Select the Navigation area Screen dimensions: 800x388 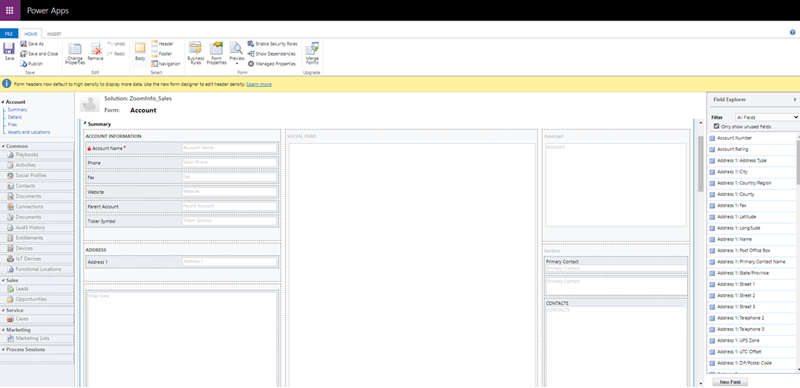(166, 64)
